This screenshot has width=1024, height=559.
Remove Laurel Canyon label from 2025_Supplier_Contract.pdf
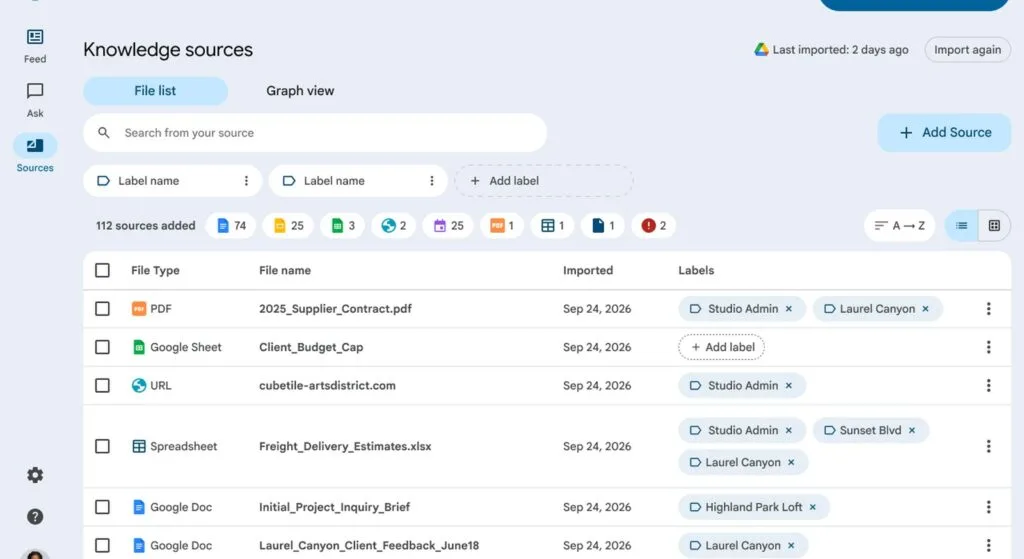pos(925,309)
